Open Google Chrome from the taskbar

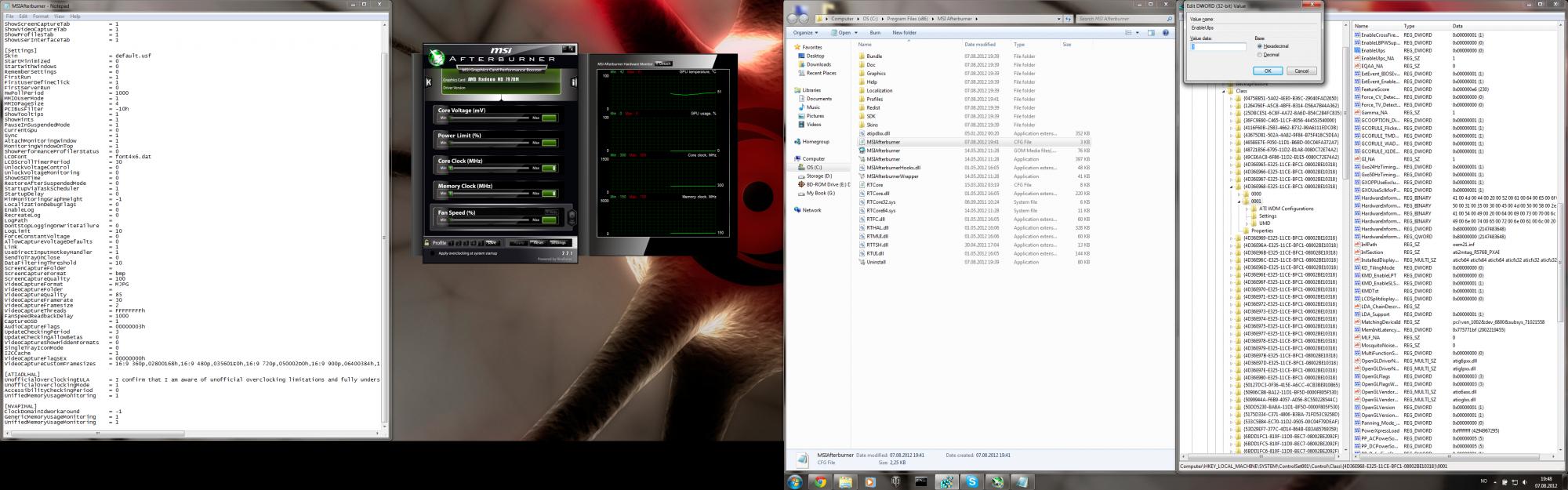[820, 482]
